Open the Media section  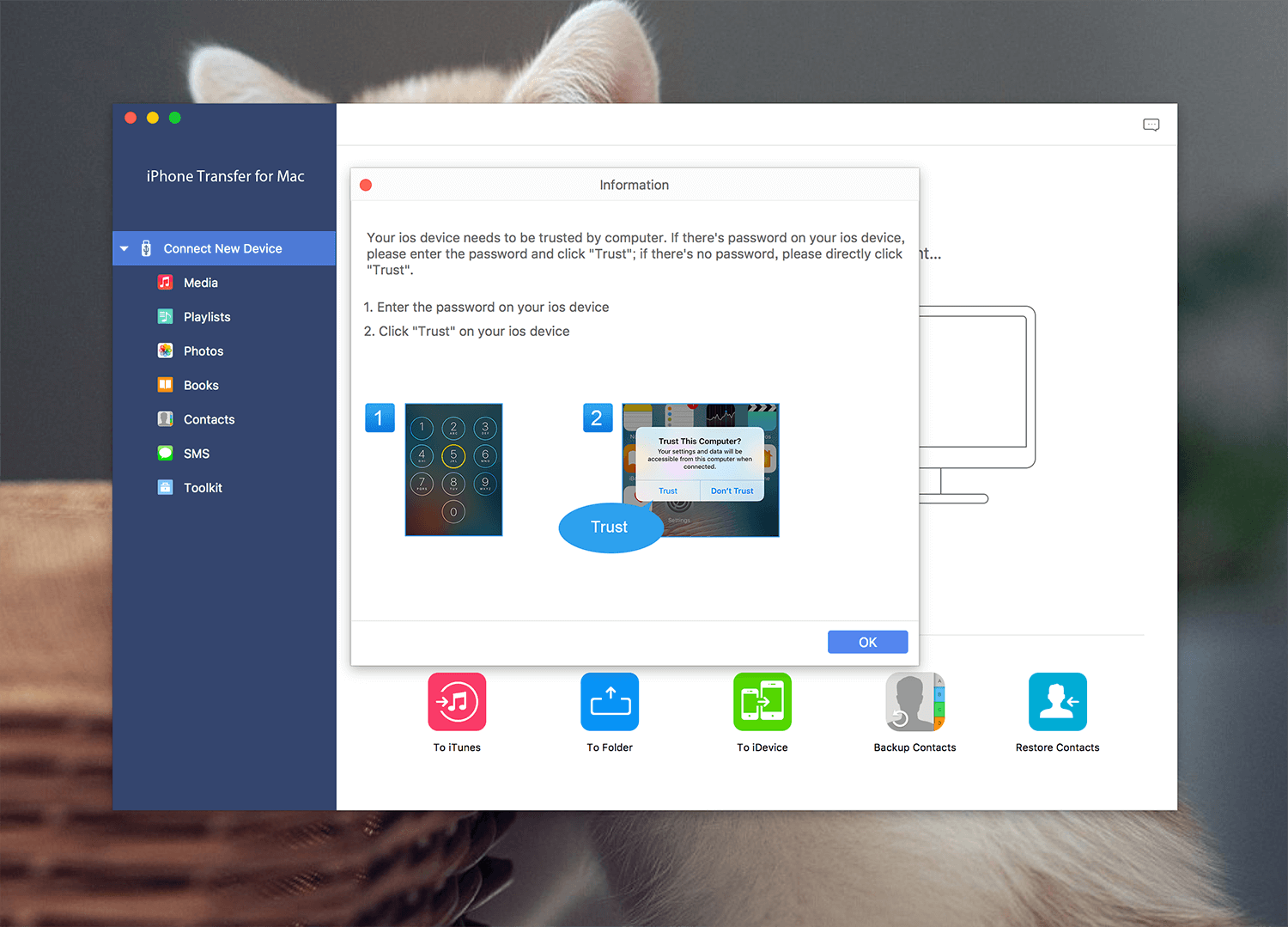click(200, 283)
